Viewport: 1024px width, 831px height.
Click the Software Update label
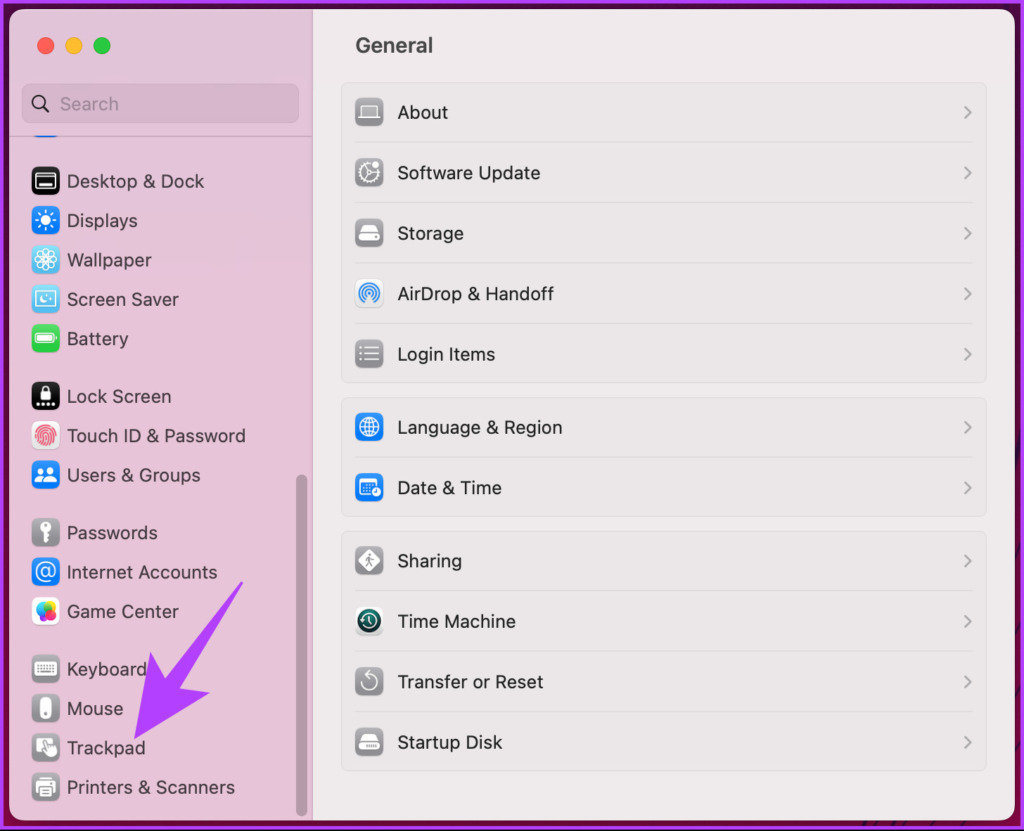coord(469,173)
